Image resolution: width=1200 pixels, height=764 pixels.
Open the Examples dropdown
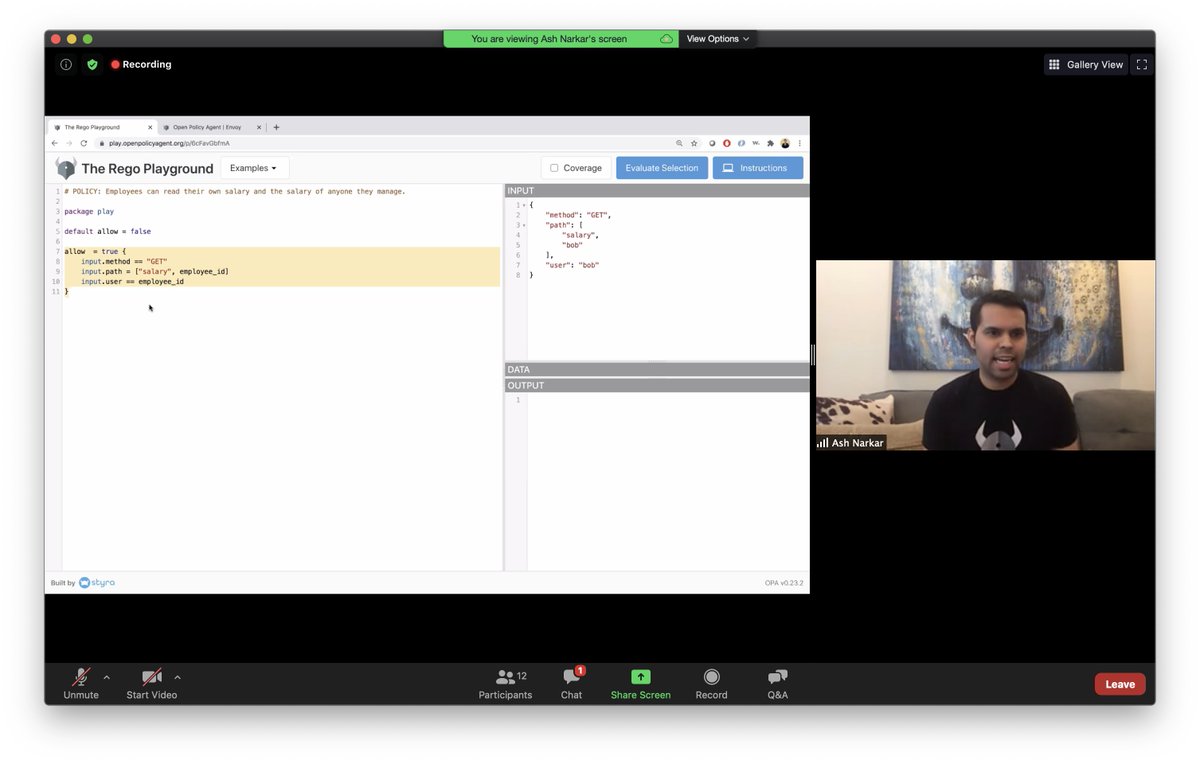click(x=253, y=167)
